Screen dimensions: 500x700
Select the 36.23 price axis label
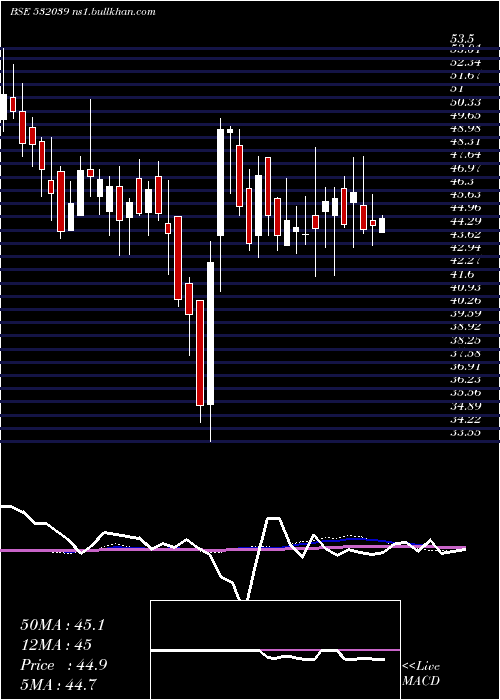[x=466, y=379]
